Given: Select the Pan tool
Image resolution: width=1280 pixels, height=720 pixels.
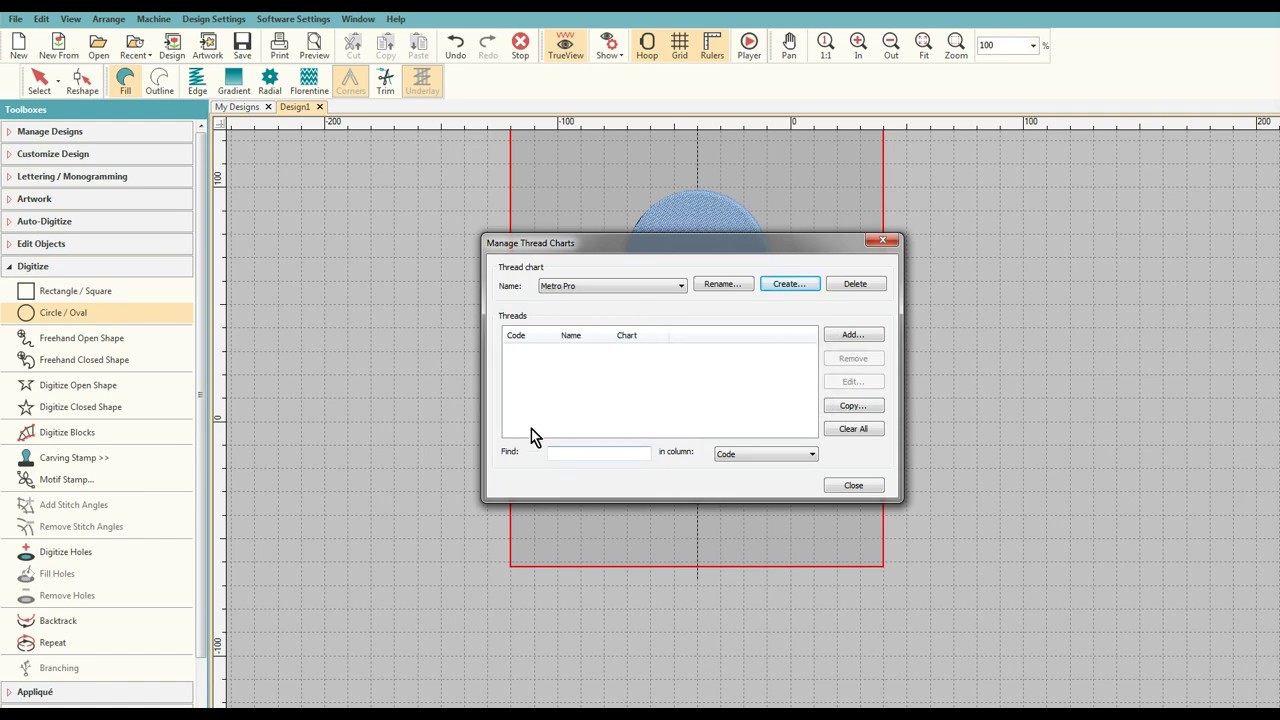Looking at the screenshot, I should pyautogui.click(x=789, y=46).
